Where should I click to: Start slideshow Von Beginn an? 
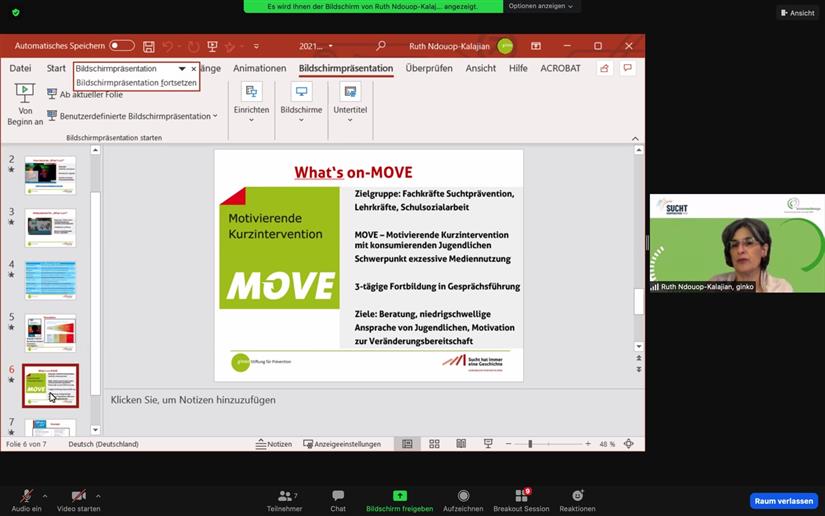[25, 104]
